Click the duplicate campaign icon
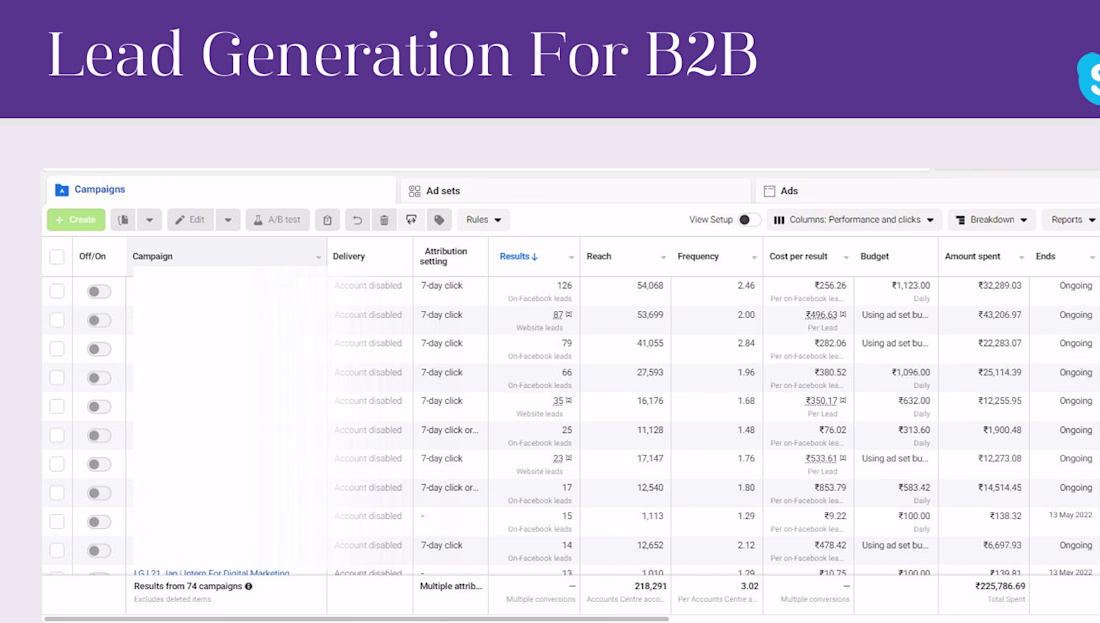The height and width of the screenshot is (623, 1100). point(123,220)
